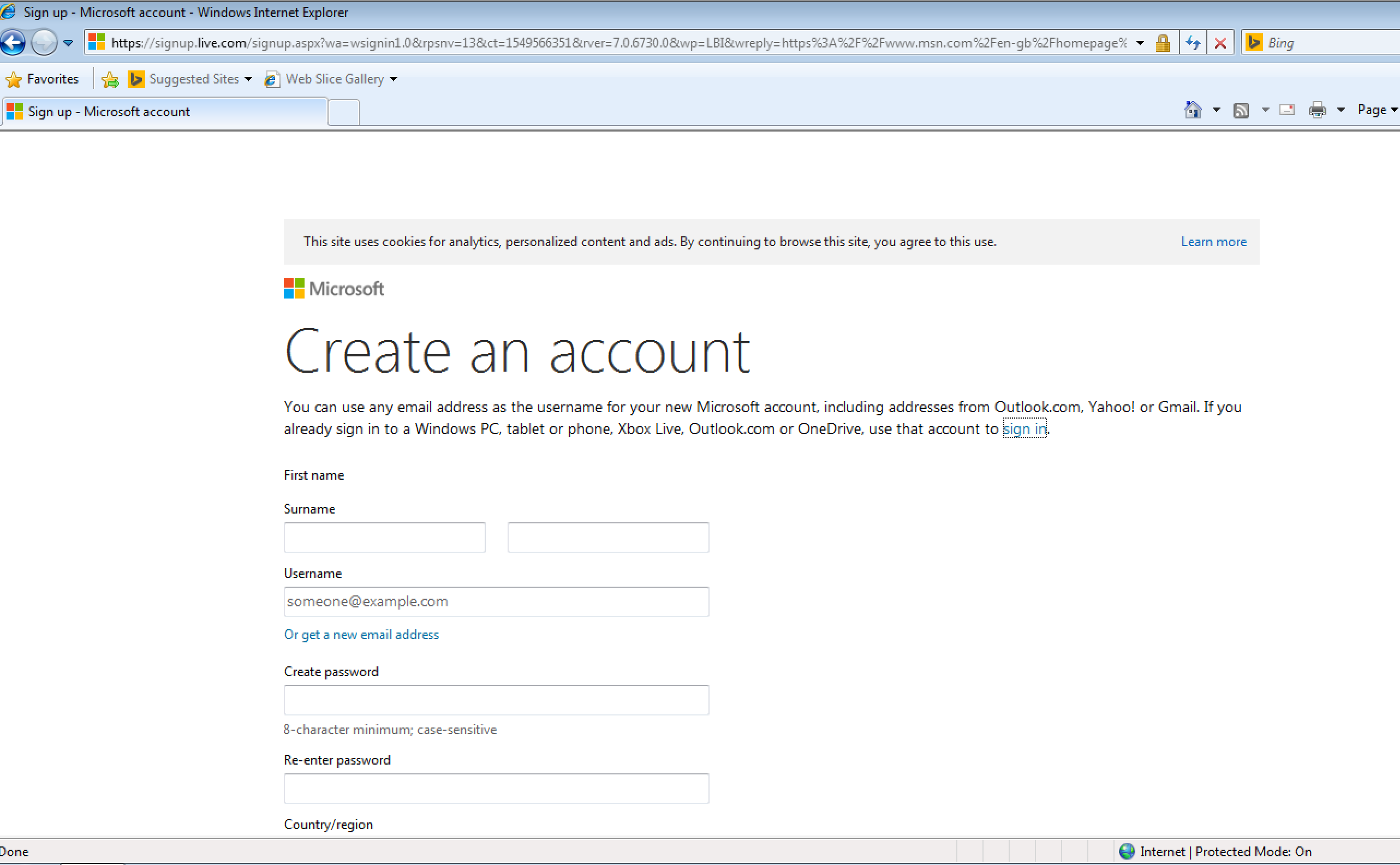The image size is (1400, 865).
Task: Click the 'Done' status bar text
Action: click(14, 852)
